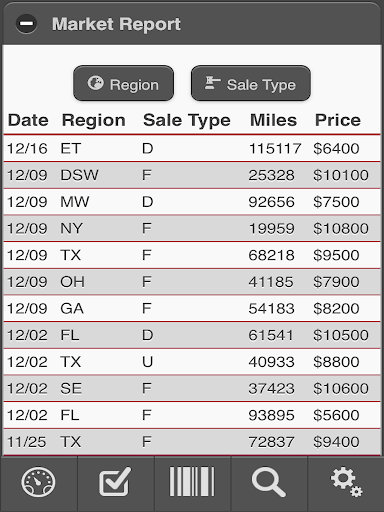Viewport: 384px width, 512px height.
Task: Select the 11/25 TX $9400 row
Action: click(192, 442)
